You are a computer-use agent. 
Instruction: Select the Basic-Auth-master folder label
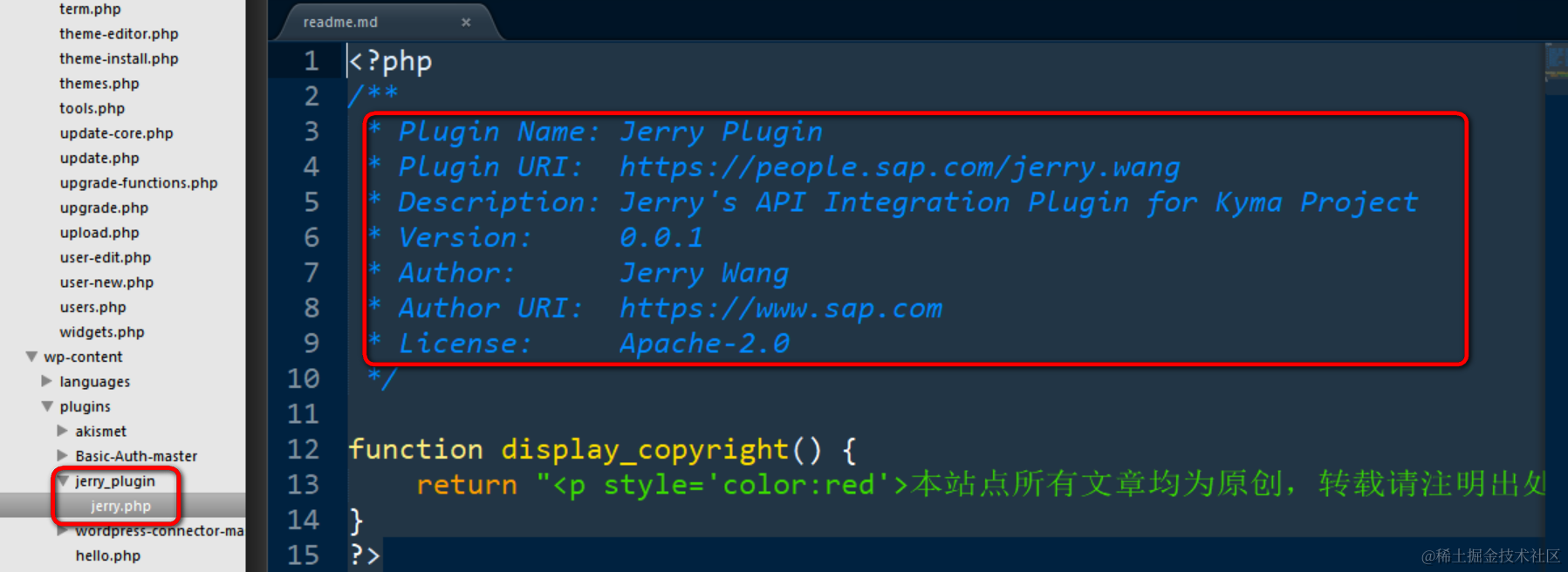pos(136,455)
